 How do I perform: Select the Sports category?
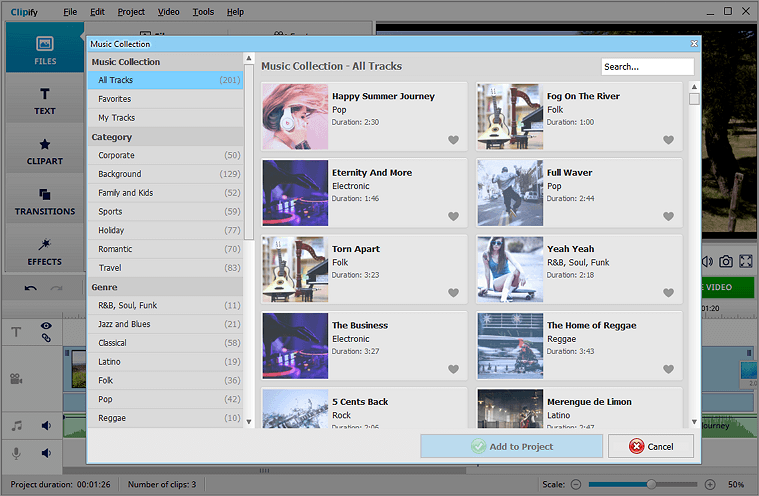[166, 211]
